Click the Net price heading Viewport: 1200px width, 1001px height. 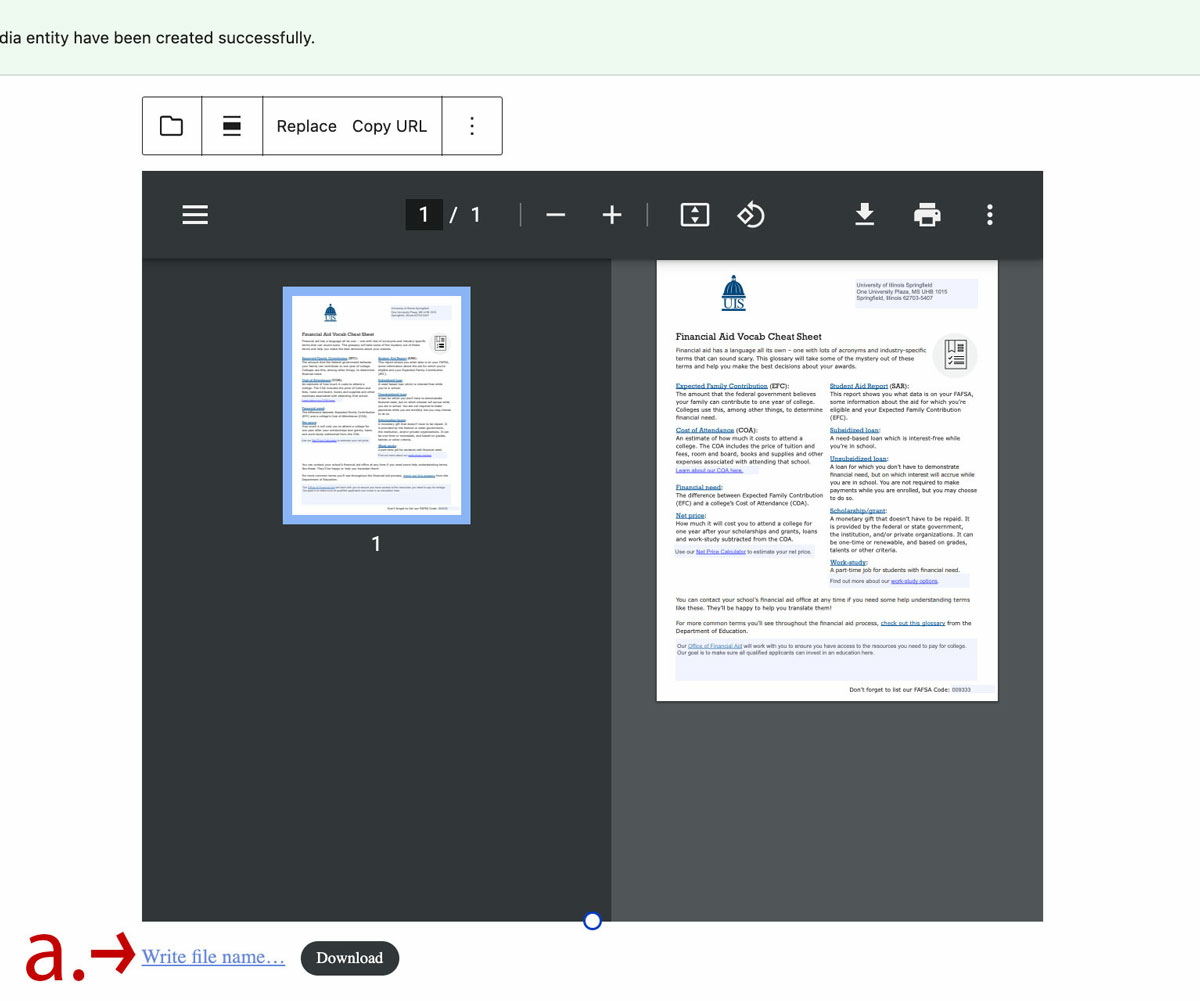(691, 515)
